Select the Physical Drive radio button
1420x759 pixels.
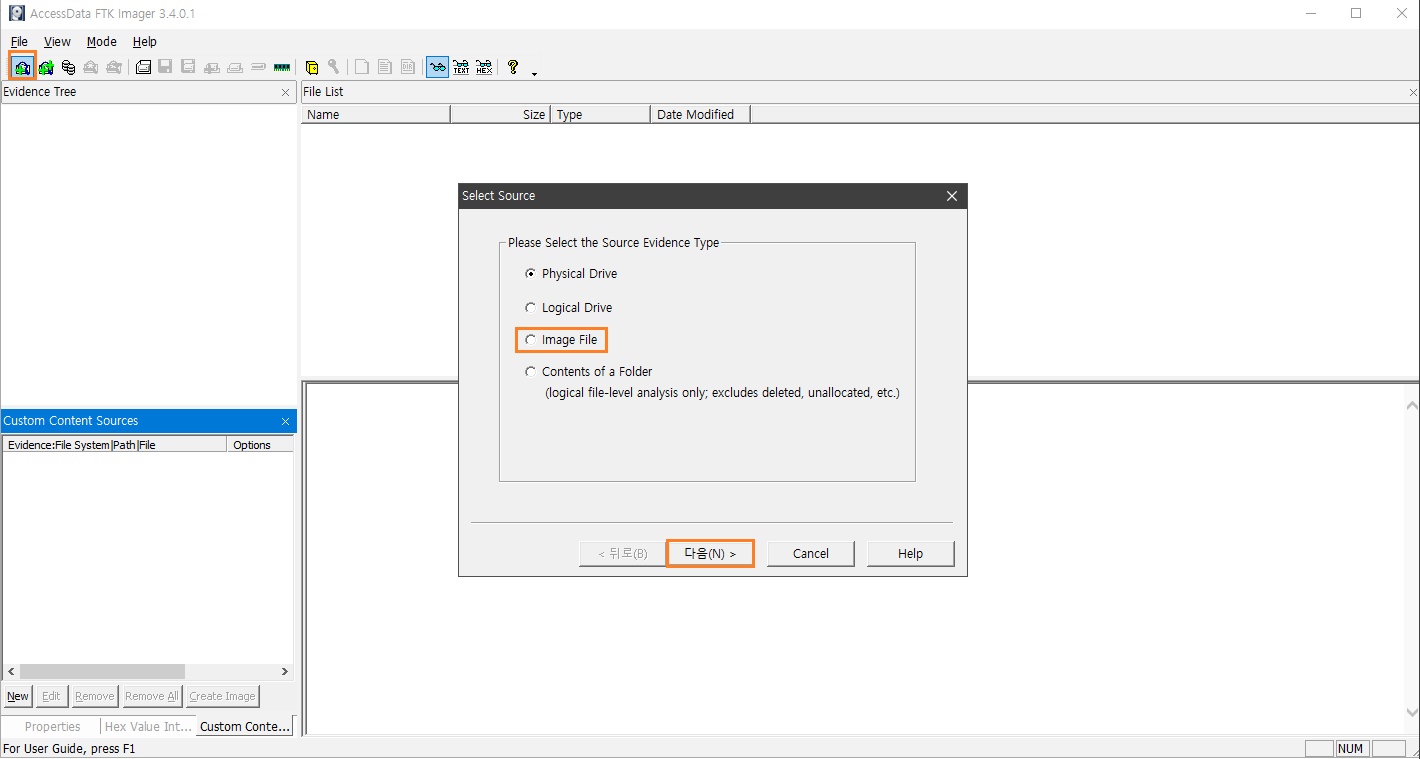click(530, 274)
